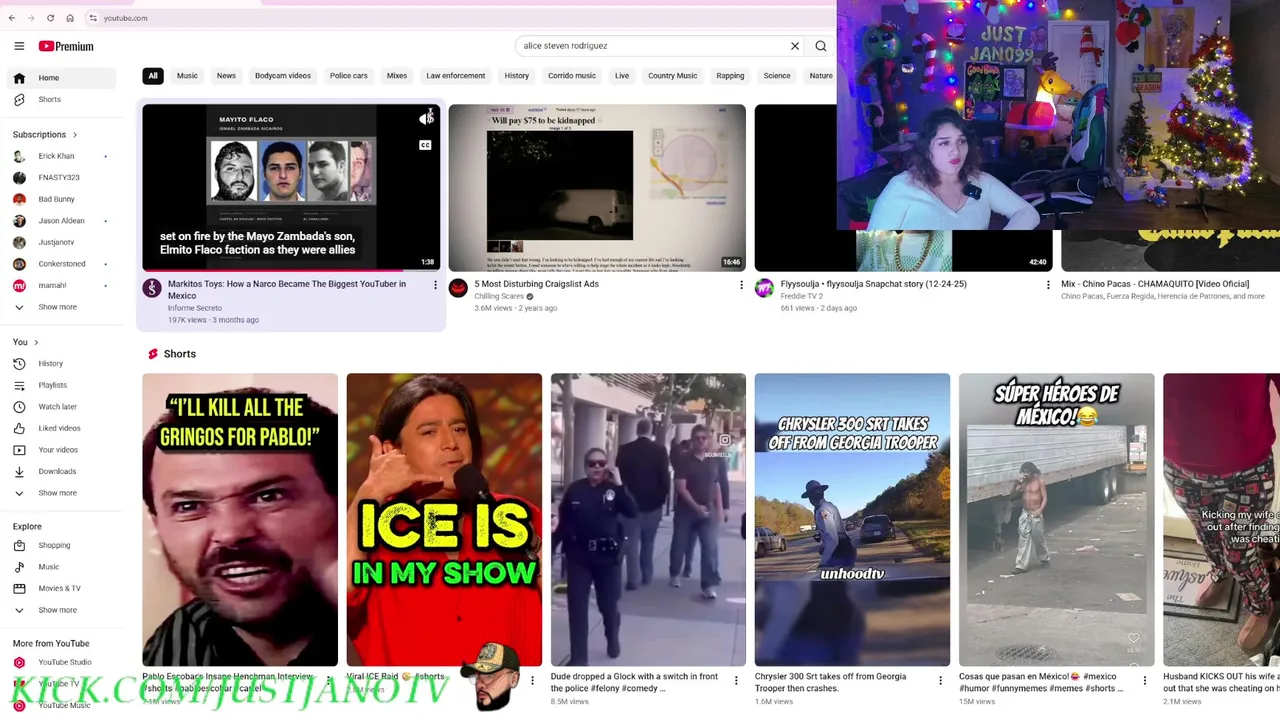Image resolution: width=1280 pixels, height=720 pixels.
Task: Expand Show more under You section
Action: point(63,493)
